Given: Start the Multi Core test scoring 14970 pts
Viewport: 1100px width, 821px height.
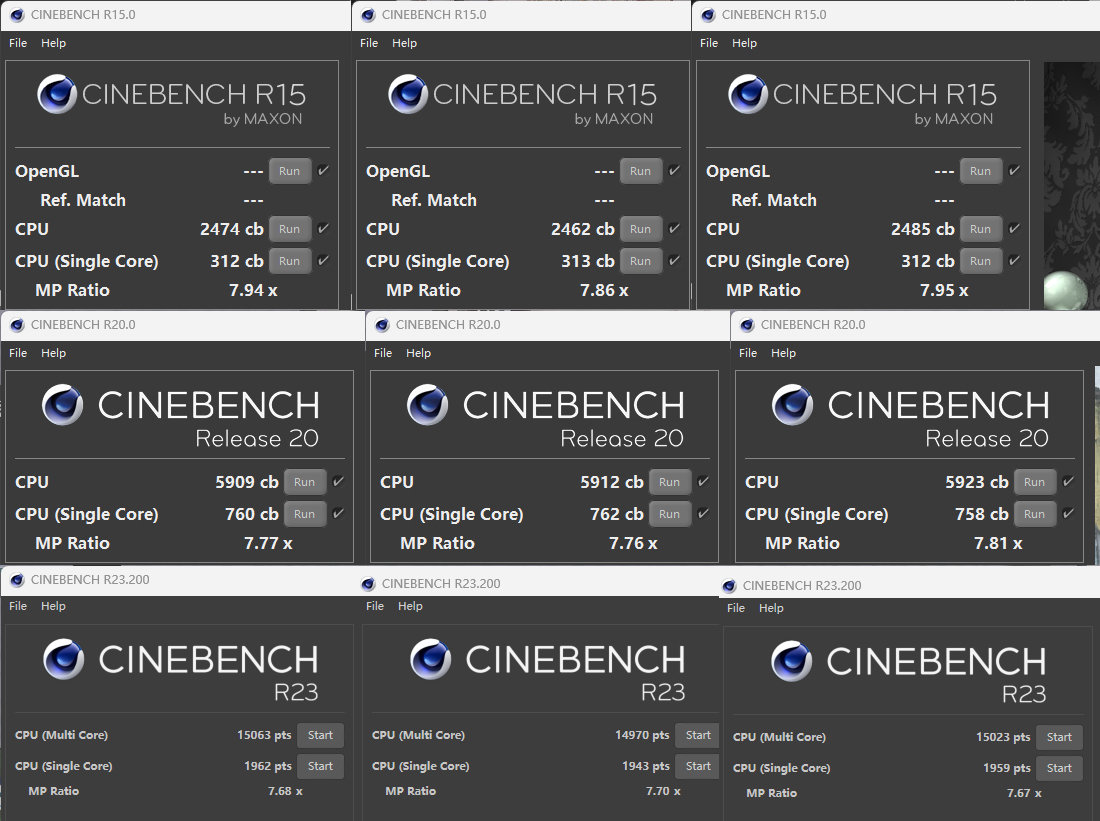Looking at the screenshot, I should pos(698,735).
